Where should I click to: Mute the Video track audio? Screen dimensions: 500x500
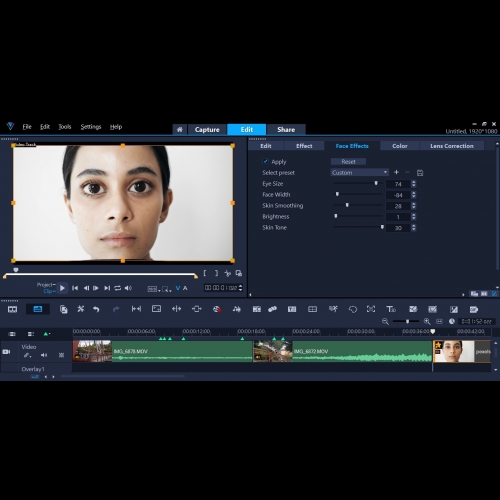[x=44, y=355]
